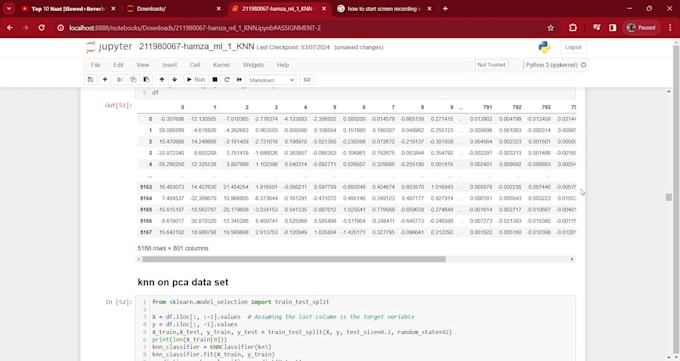Go forward in browser history
This screenshot has width=680, height=361.
(26, 28)
